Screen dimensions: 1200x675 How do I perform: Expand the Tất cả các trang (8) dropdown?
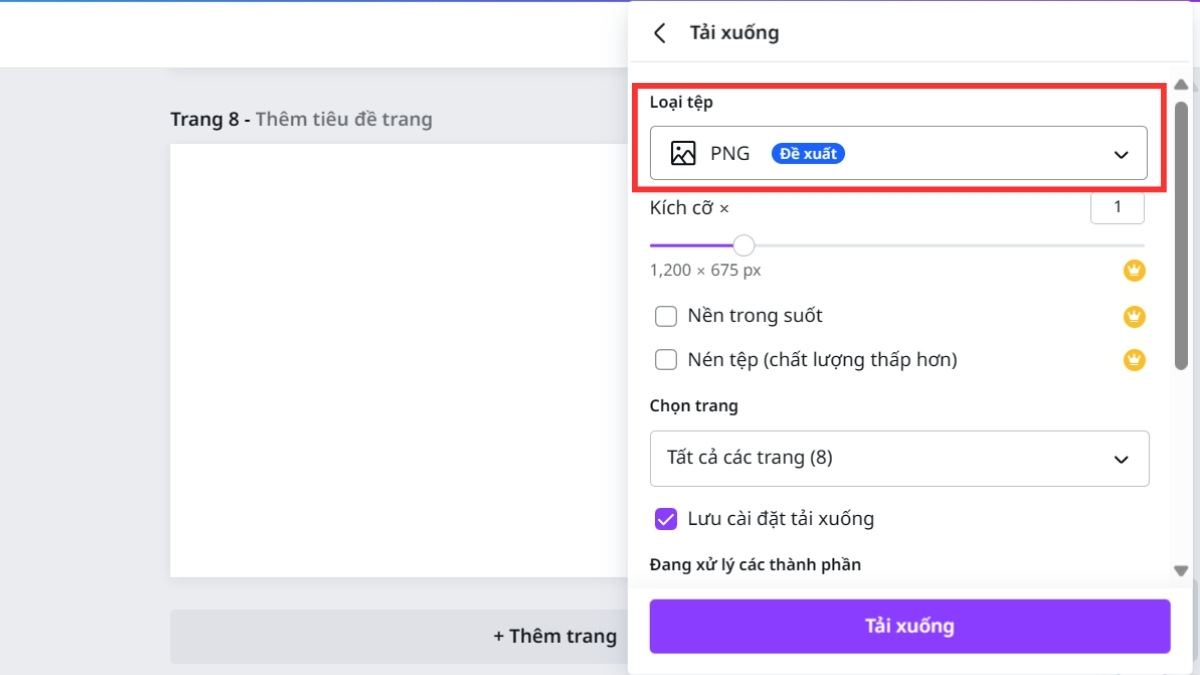click(x=898, y=458)
